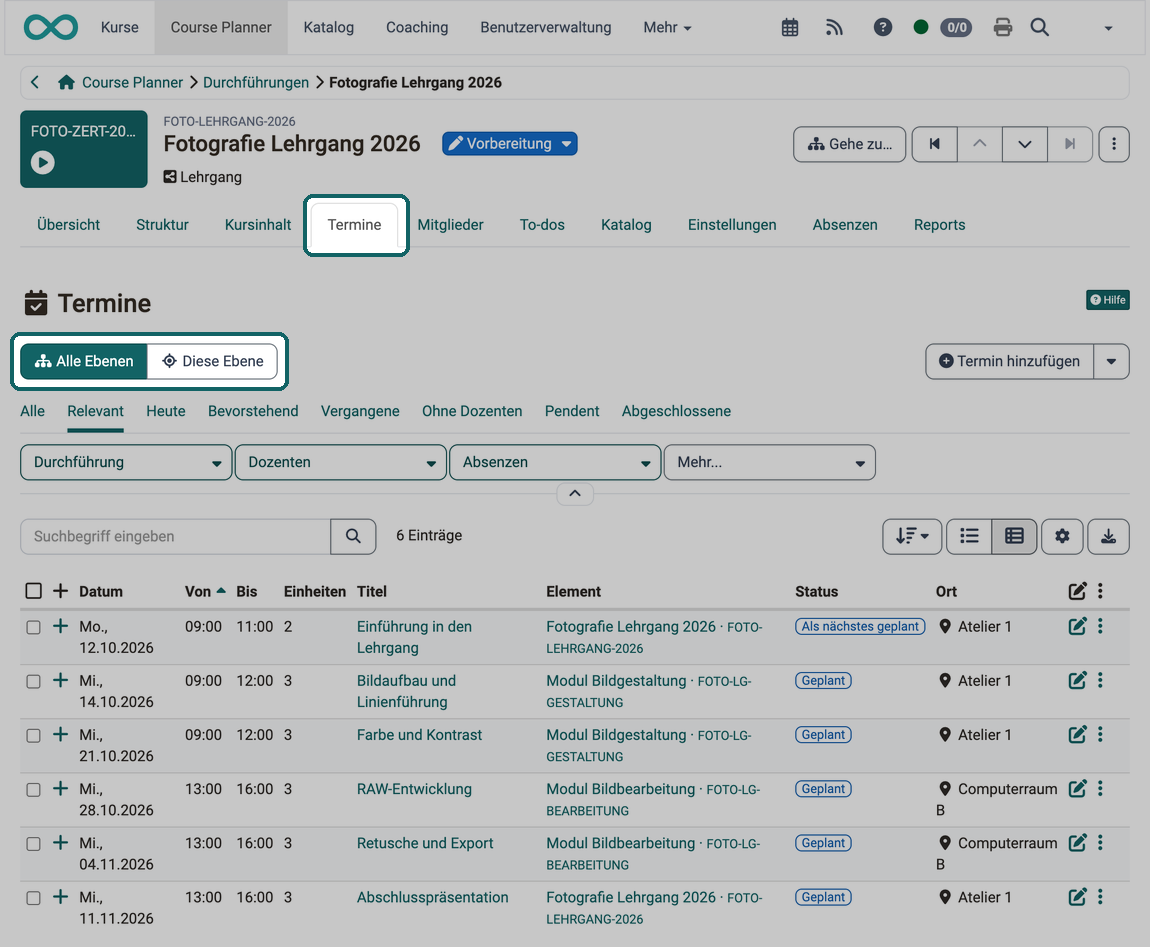Screen dimensions: 1150x947
Task: Check the 04.11.2026 row checkbox
Action: (x=34, y=844)
